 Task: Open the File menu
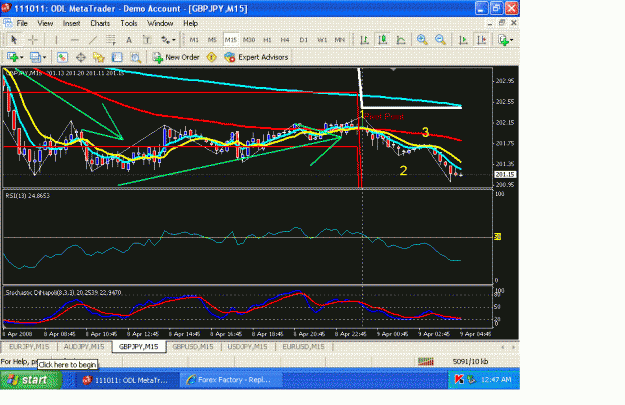[x=22, y=23]
